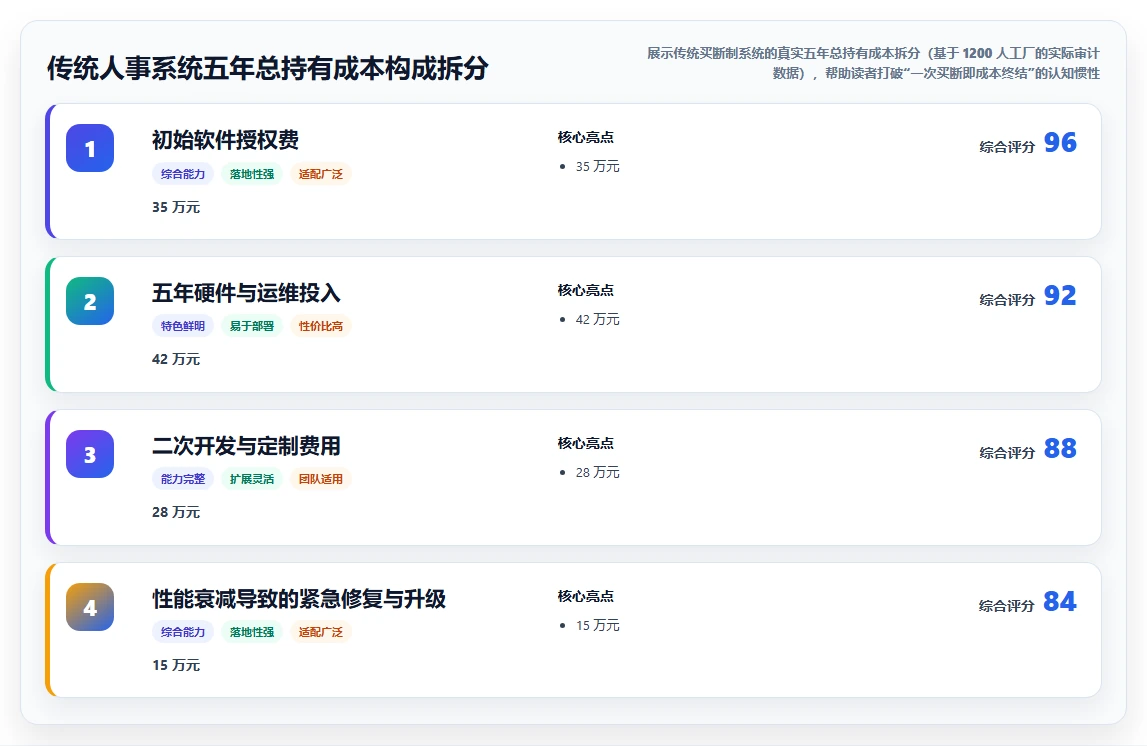Click 28 万元 below the third card tags

(176, 512)
